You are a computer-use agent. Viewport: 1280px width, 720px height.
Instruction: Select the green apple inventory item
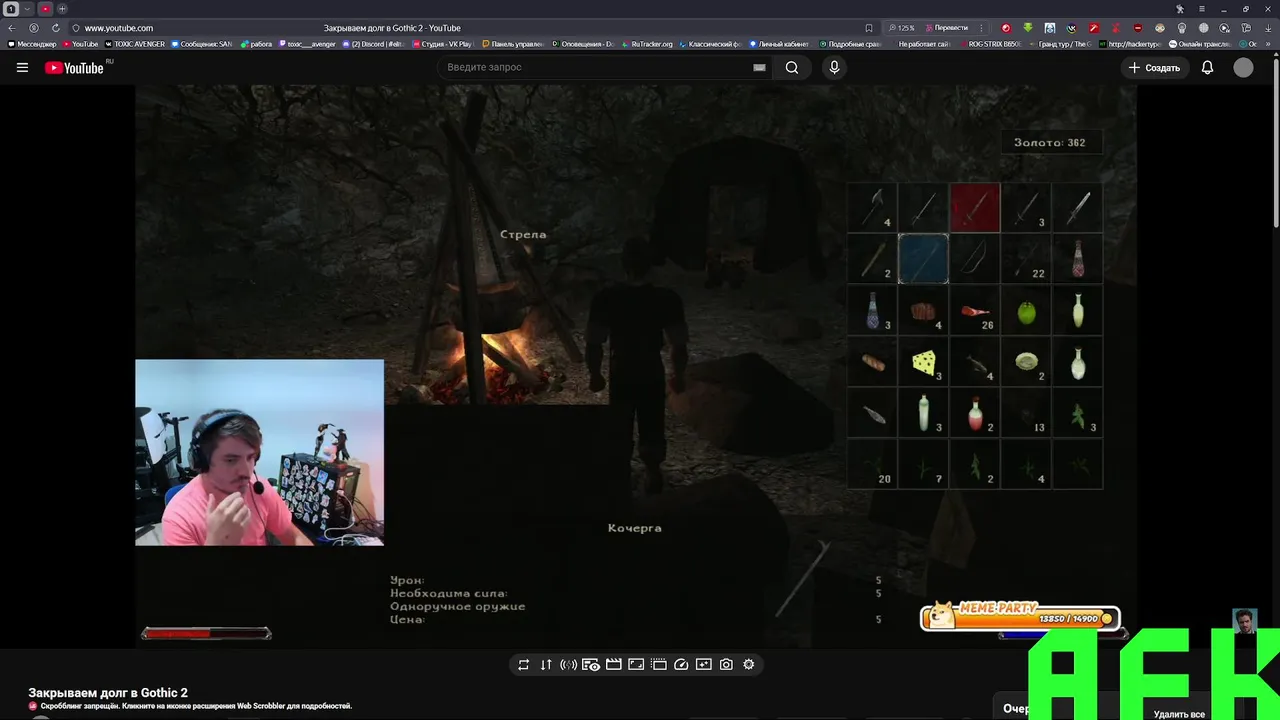(x=1026, y=313)
